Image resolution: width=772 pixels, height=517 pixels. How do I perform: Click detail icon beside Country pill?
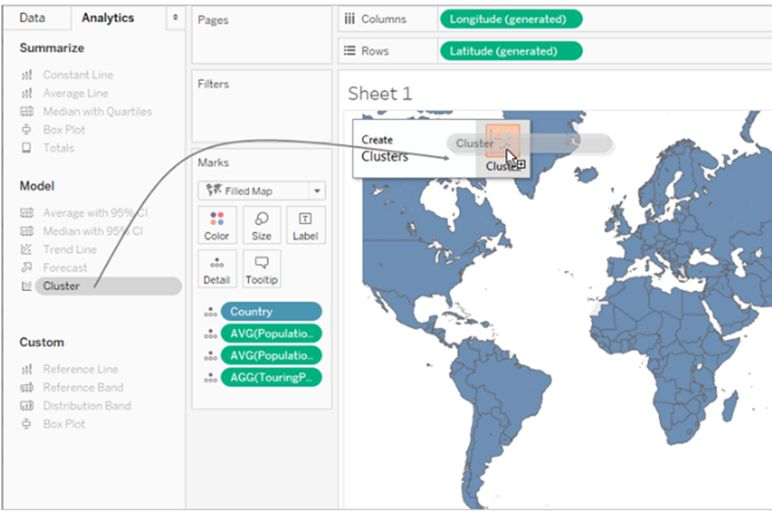coord(210,312)
